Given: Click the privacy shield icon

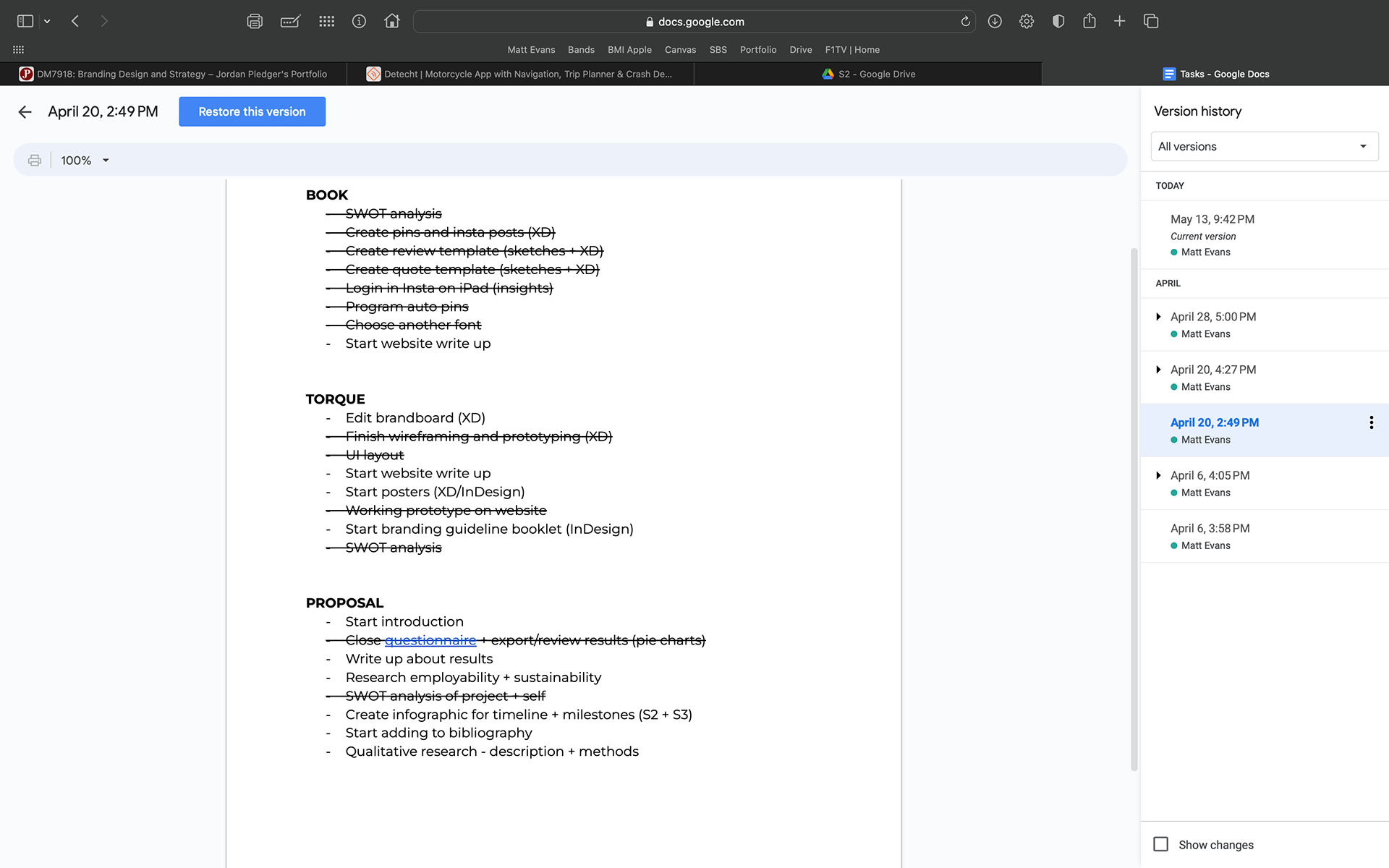Looking at the screenshot, I should coord(1058,22).
